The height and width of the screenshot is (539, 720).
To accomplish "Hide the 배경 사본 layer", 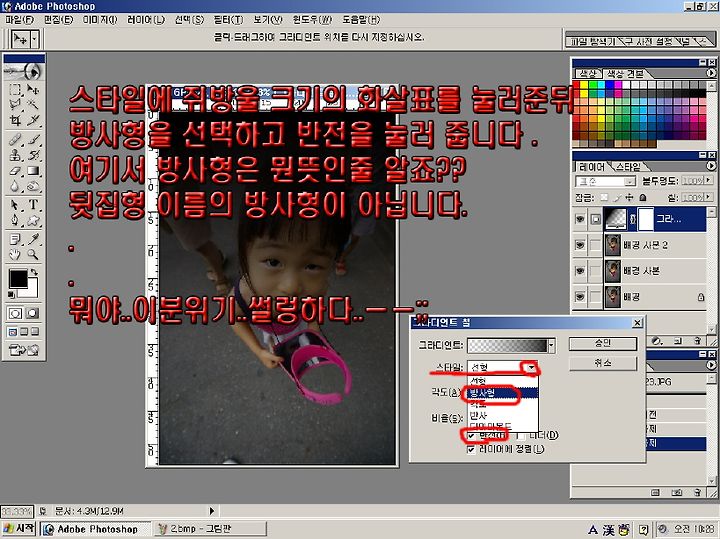I will tap(580, 271).
